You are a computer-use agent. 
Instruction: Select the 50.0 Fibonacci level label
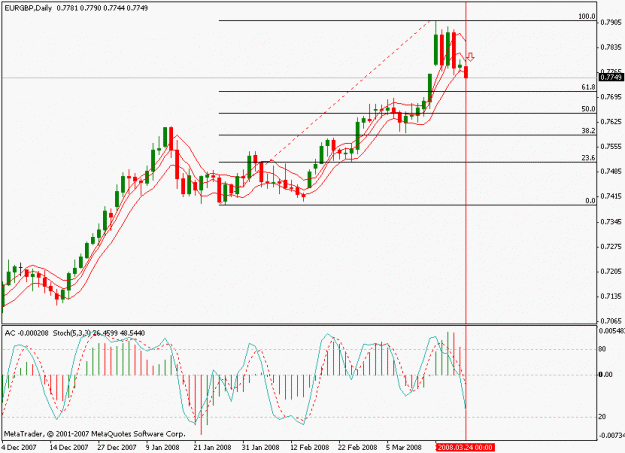tap(588, 109)
